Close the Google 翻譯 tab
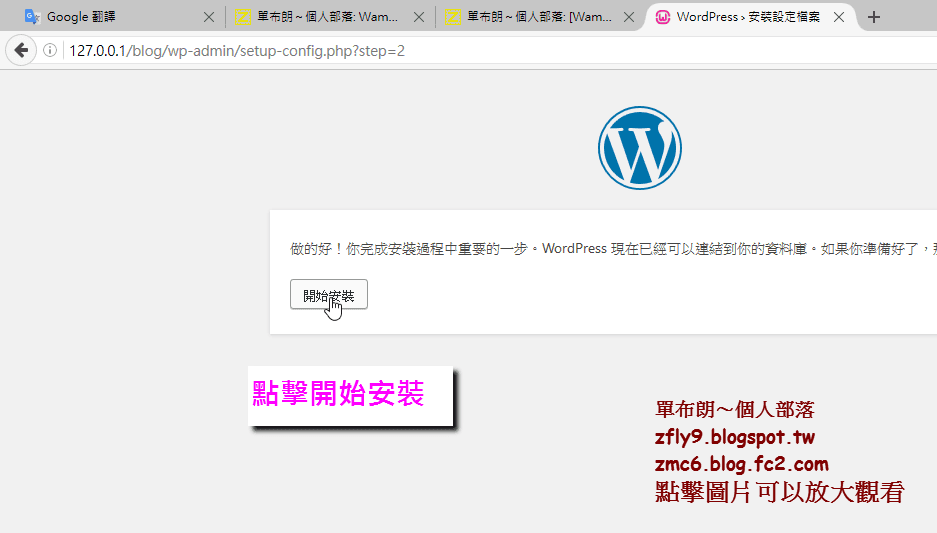937x533 pixels. (209, 17)
